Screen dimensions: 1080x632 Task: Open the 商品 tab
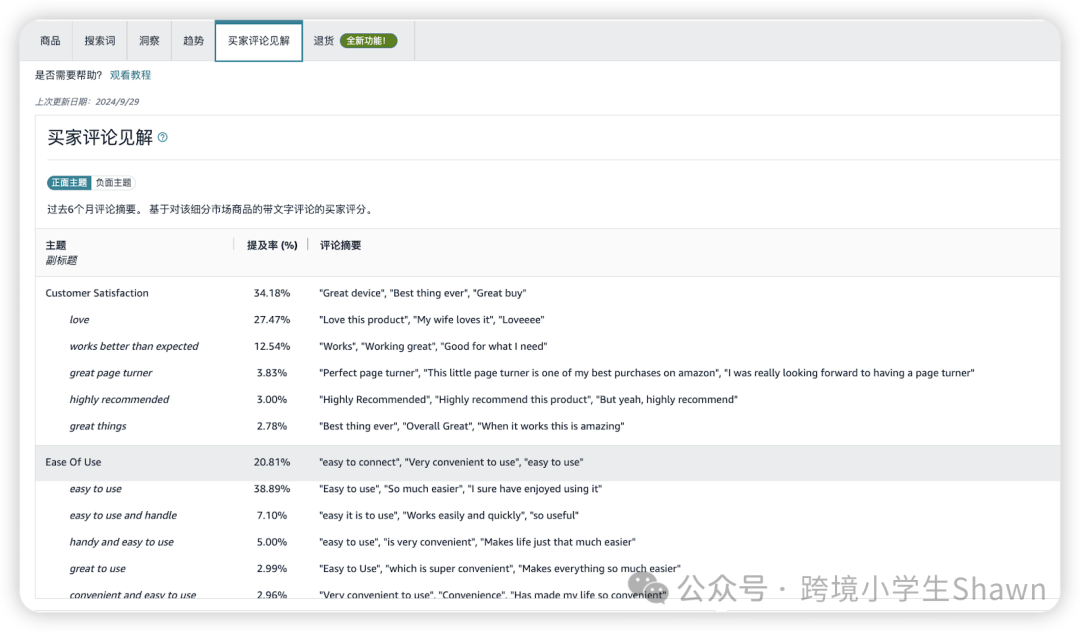[x=50, y=41]
